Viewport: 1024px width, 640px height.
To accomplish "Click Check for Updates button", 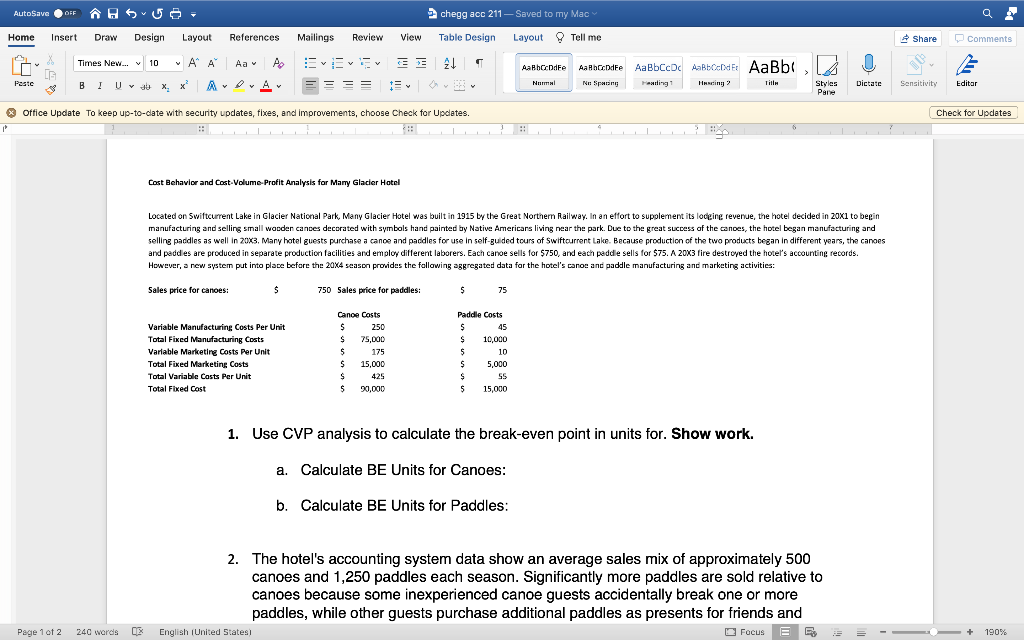I will (973, 113).
